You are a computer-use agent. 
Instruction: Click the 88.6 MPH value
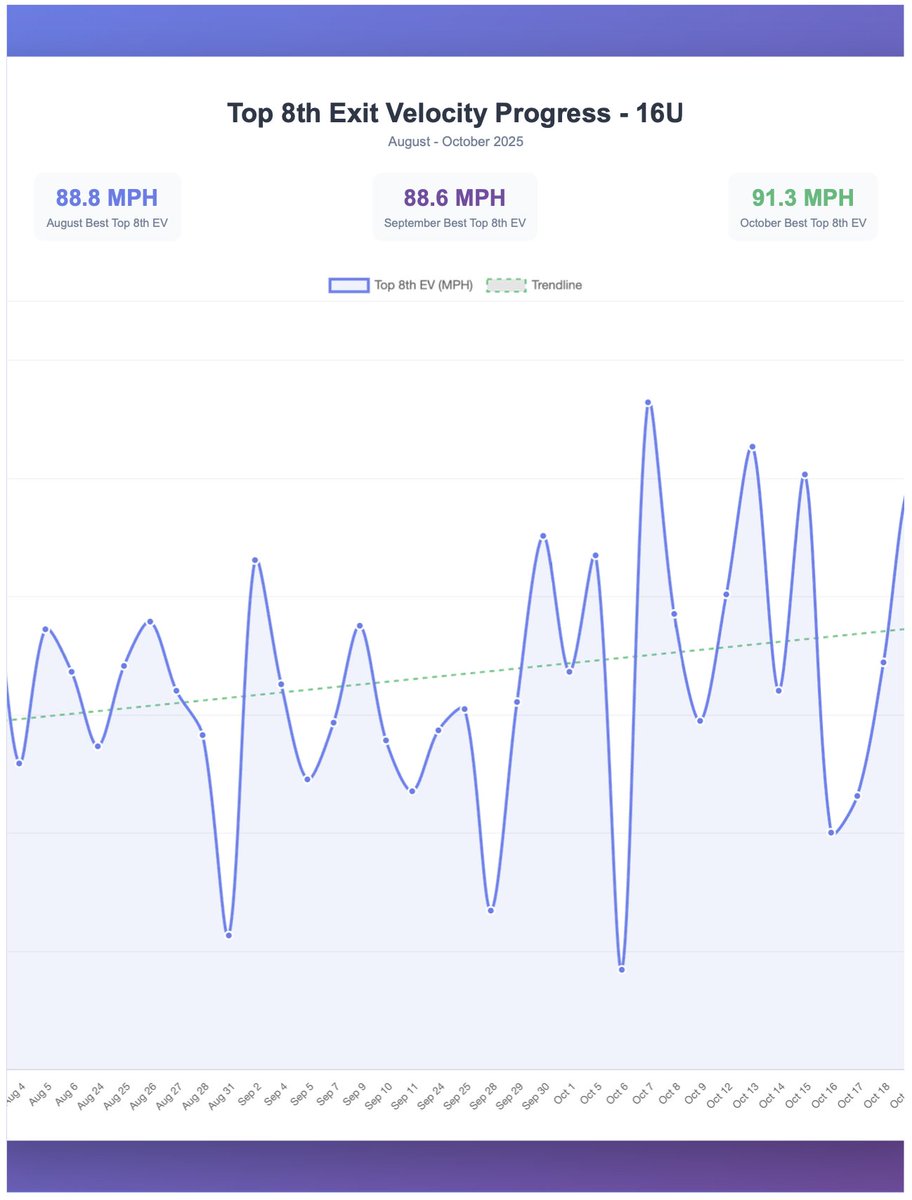pyautogui.click(x=455, y=197)
